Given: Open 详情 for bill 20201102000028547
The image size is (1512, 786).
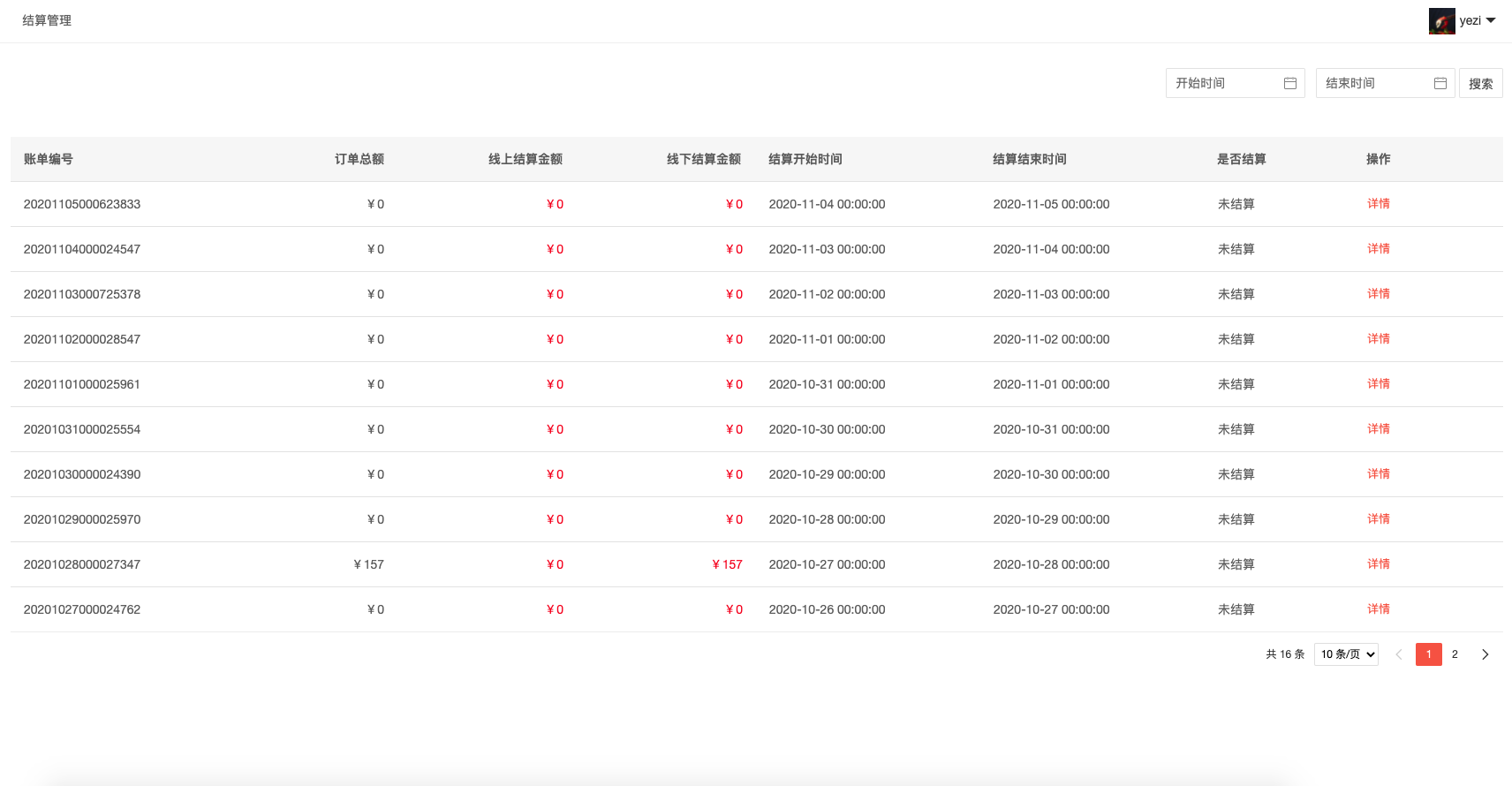Looking at the screenshot, I should click(x=1378, y=339).
